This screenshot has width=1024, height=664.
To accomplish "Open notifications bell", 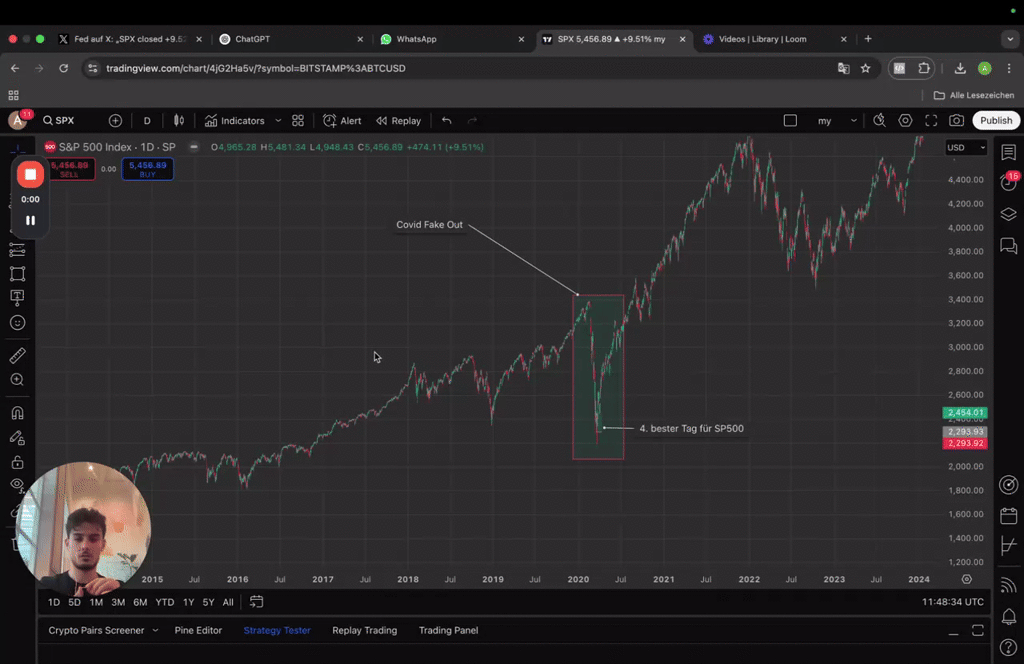I will pyautogui.click(x=1008, y=616).
